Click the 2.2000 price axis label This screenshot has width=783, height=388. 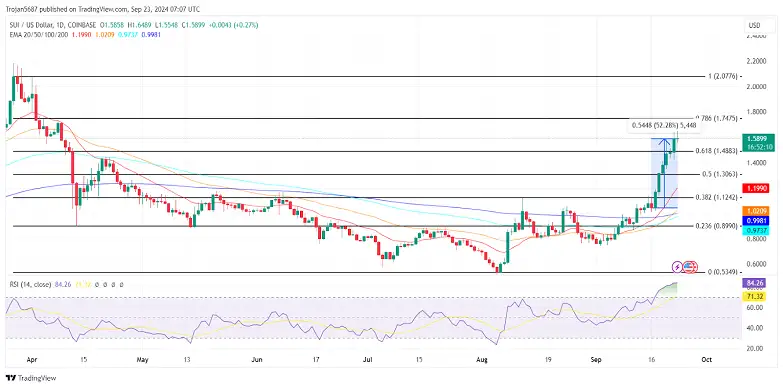point(757,61)
